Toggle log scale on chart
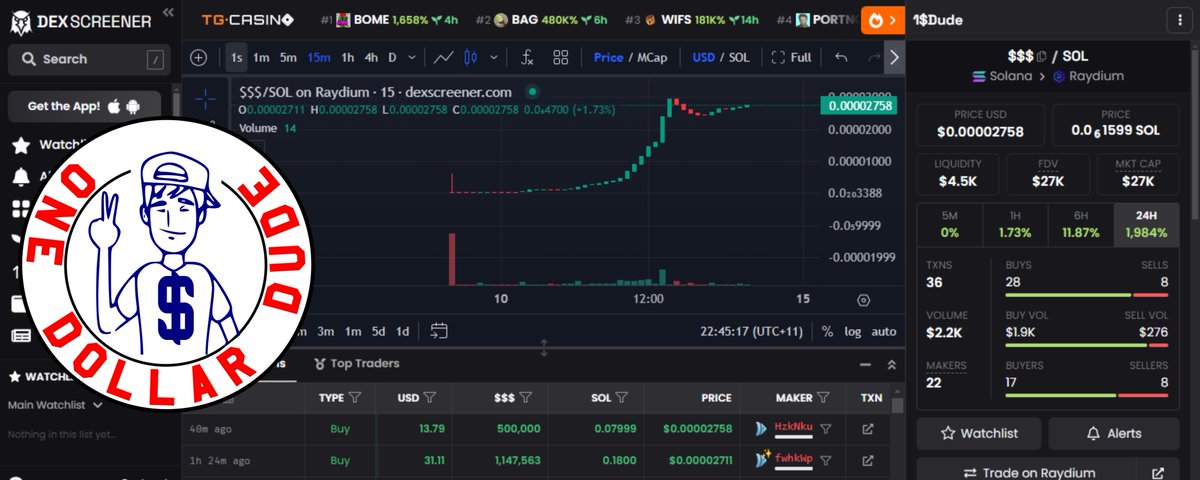The width and height of the screenshot is (1200, 480). [852, 331]
